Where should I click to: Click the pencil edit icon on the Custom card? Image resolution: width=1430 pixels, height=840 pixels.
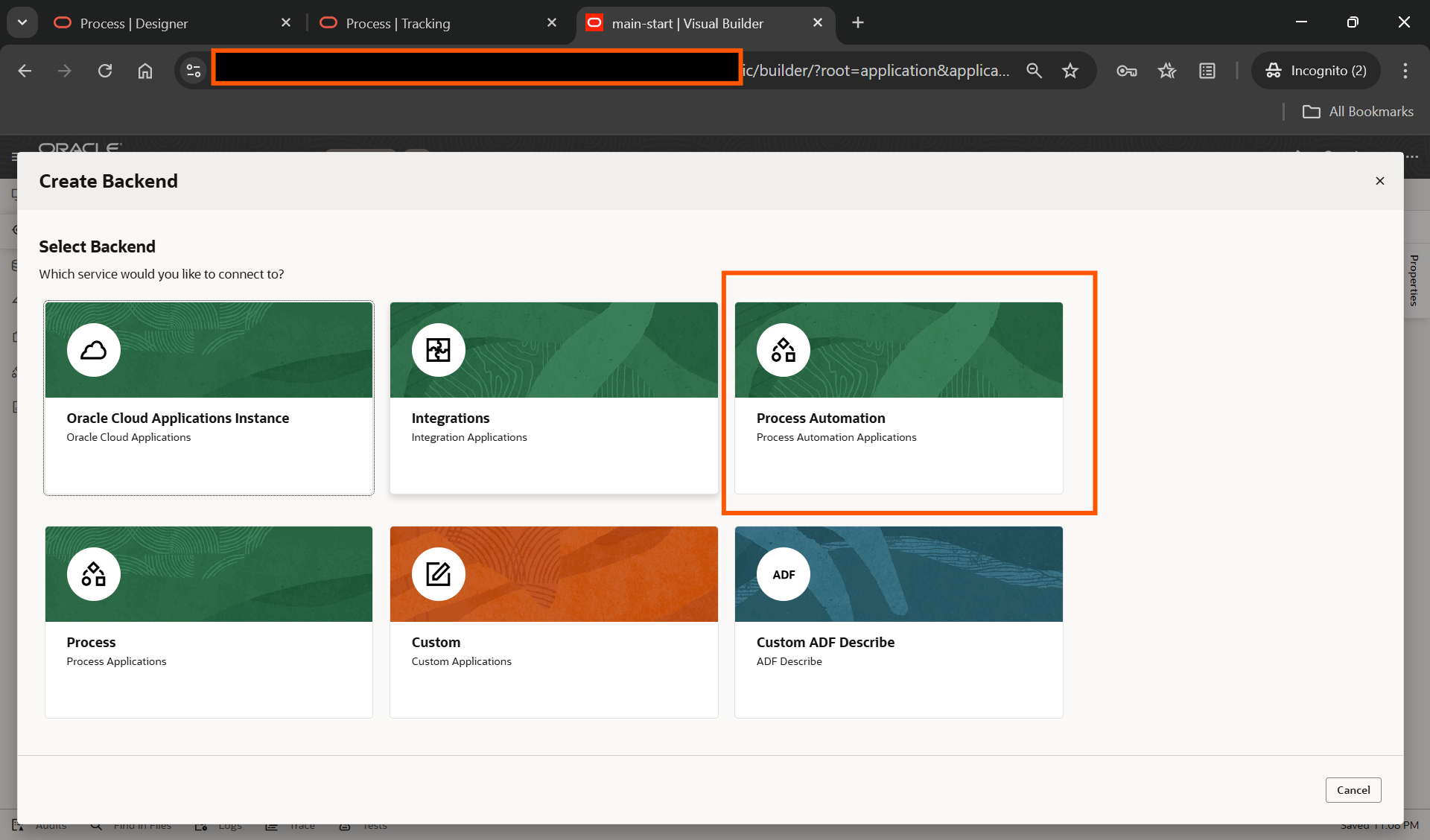pyautogui.click(x=438, y=574)
